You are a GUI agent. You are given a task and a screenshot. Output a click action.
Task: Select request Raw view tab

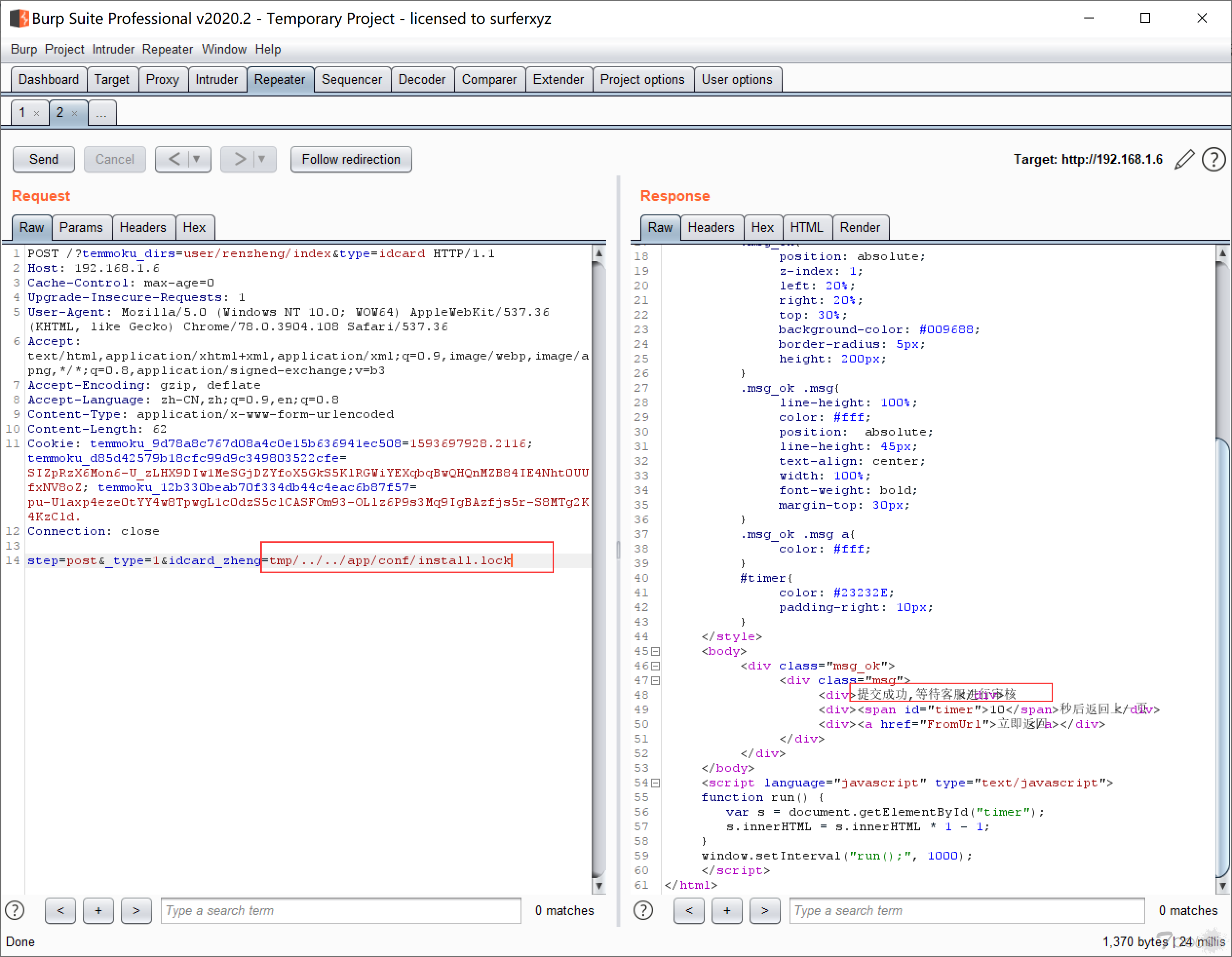(x=32, y=228)
